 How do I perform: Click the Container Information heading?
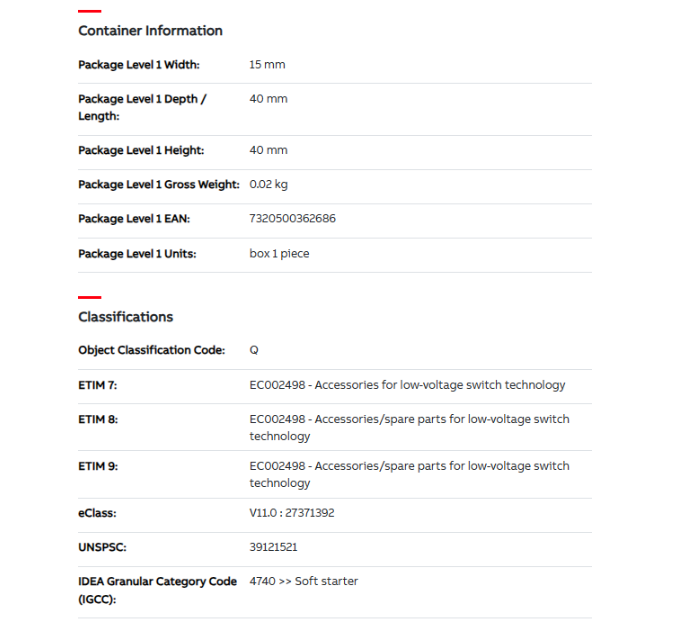pos(150,31)
